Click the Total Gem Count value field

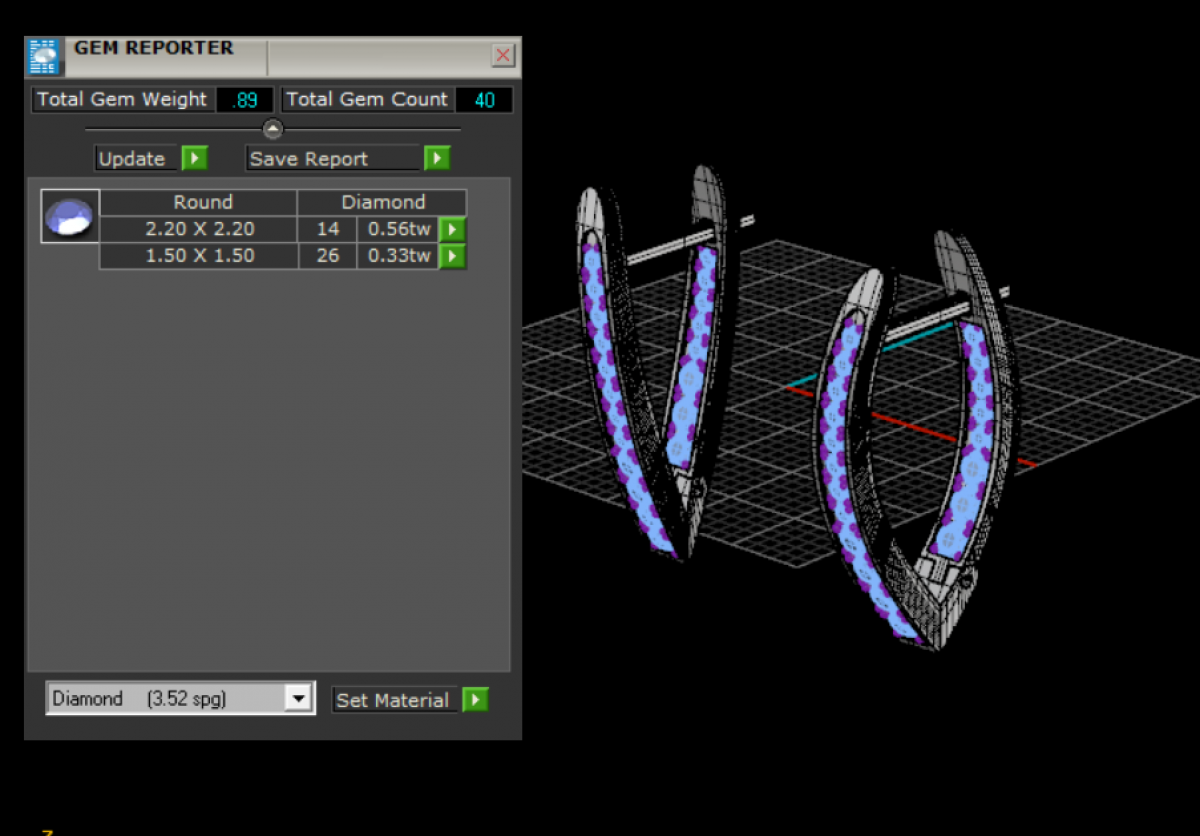pyautogui.click(x=484, y=100)
